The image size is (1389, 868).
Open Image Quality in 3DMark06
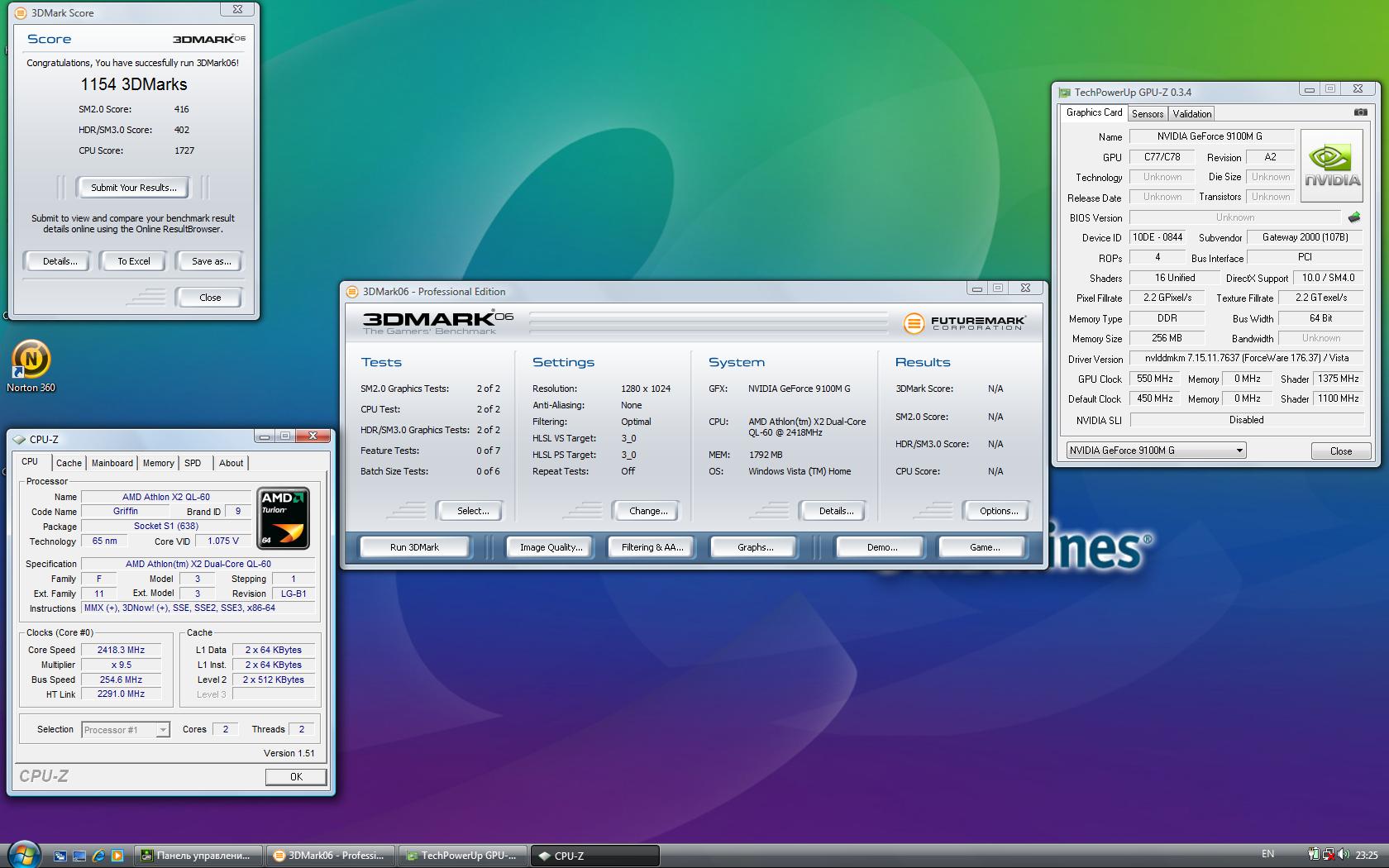[x=551, y=547]
